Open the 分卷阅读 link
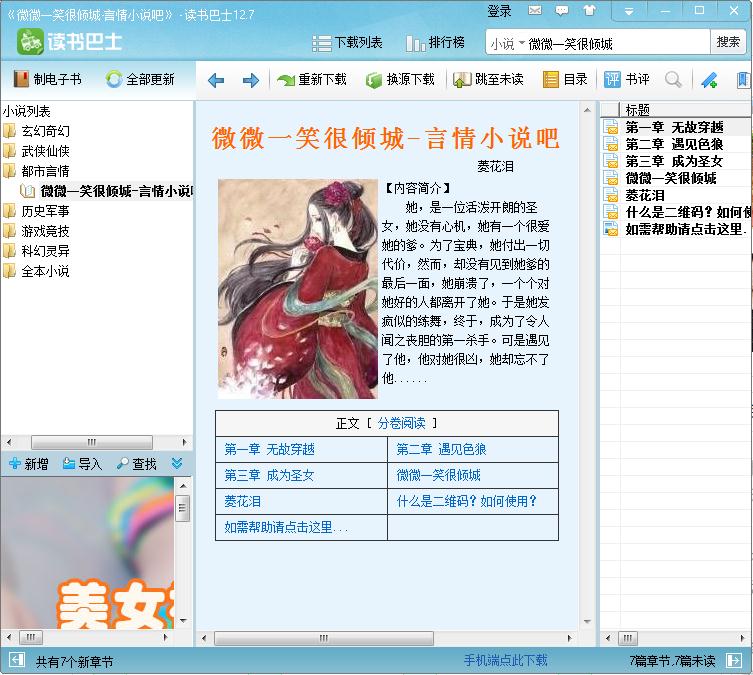 (401, 423)
